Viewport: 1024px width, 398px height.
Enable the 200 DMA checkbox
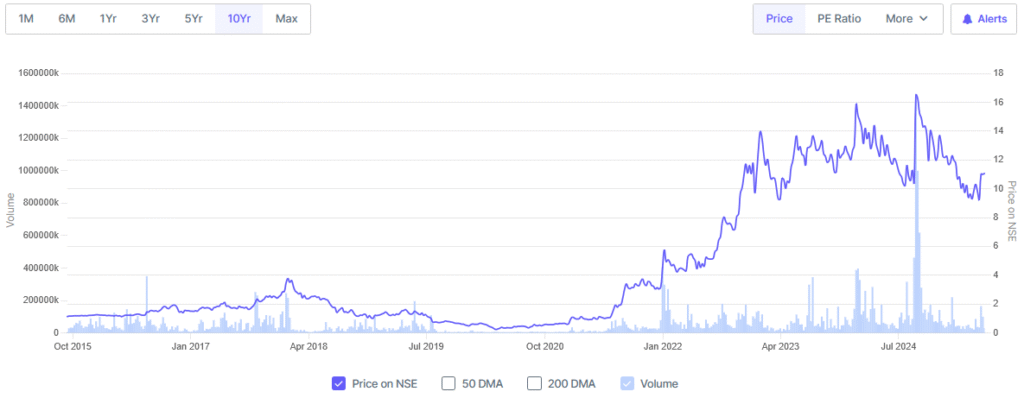click(534, 384)
